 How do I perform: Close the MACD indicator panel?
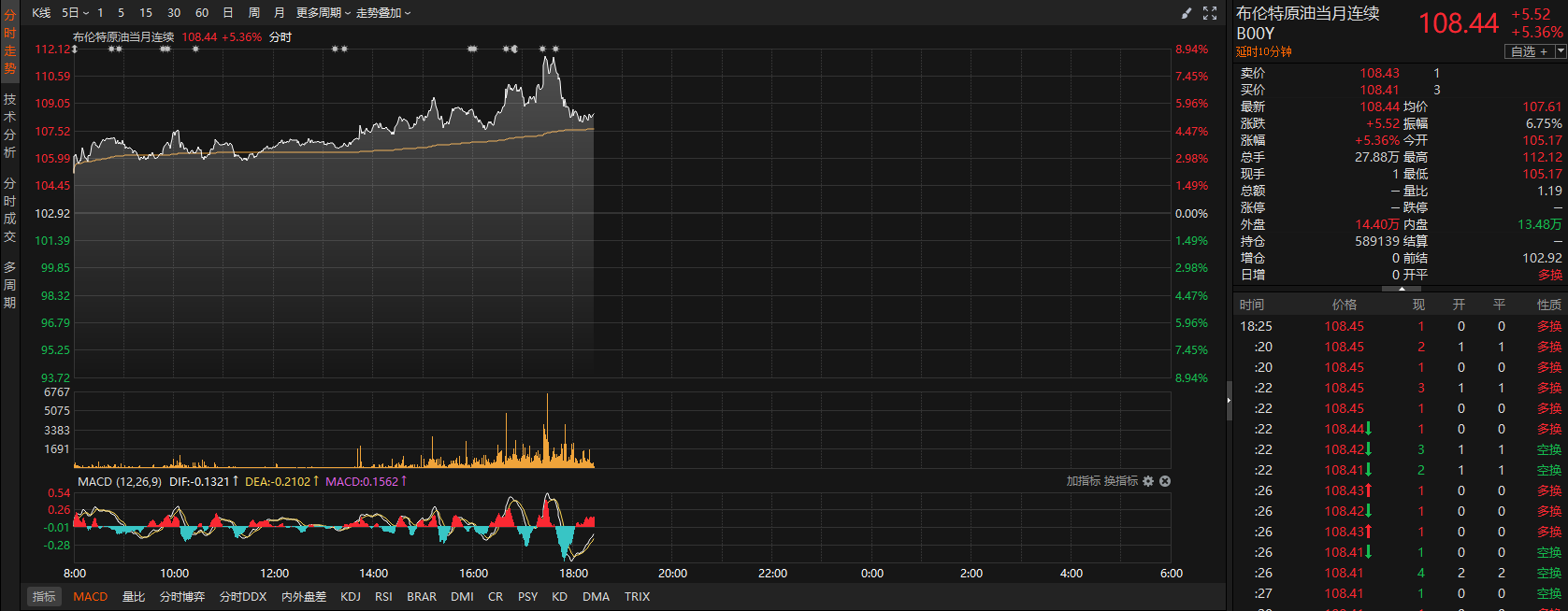pyautogui.click(x=1165, y=481)
